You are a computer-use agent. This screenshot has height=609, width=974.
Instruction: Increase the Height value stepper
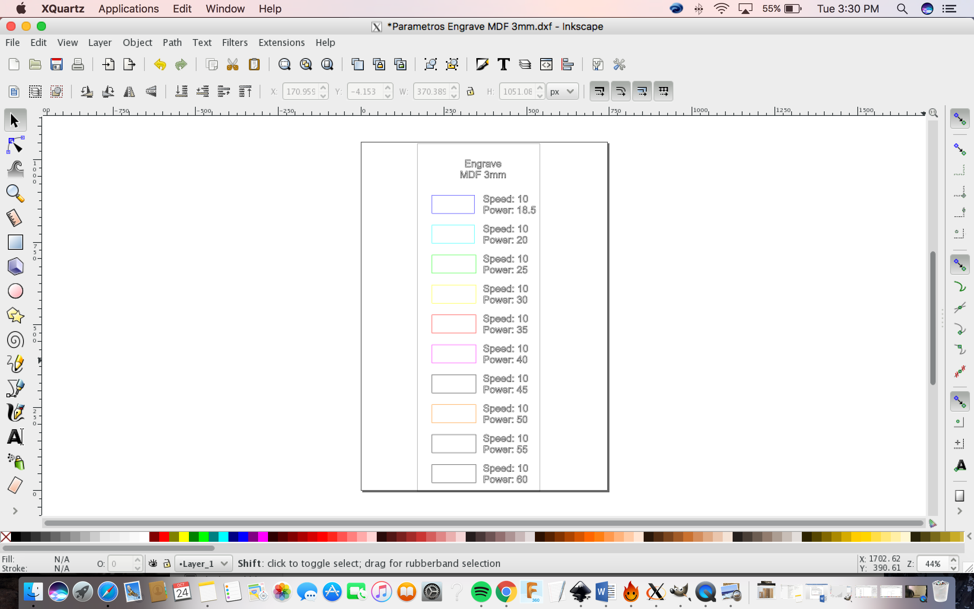click(540, 88)
